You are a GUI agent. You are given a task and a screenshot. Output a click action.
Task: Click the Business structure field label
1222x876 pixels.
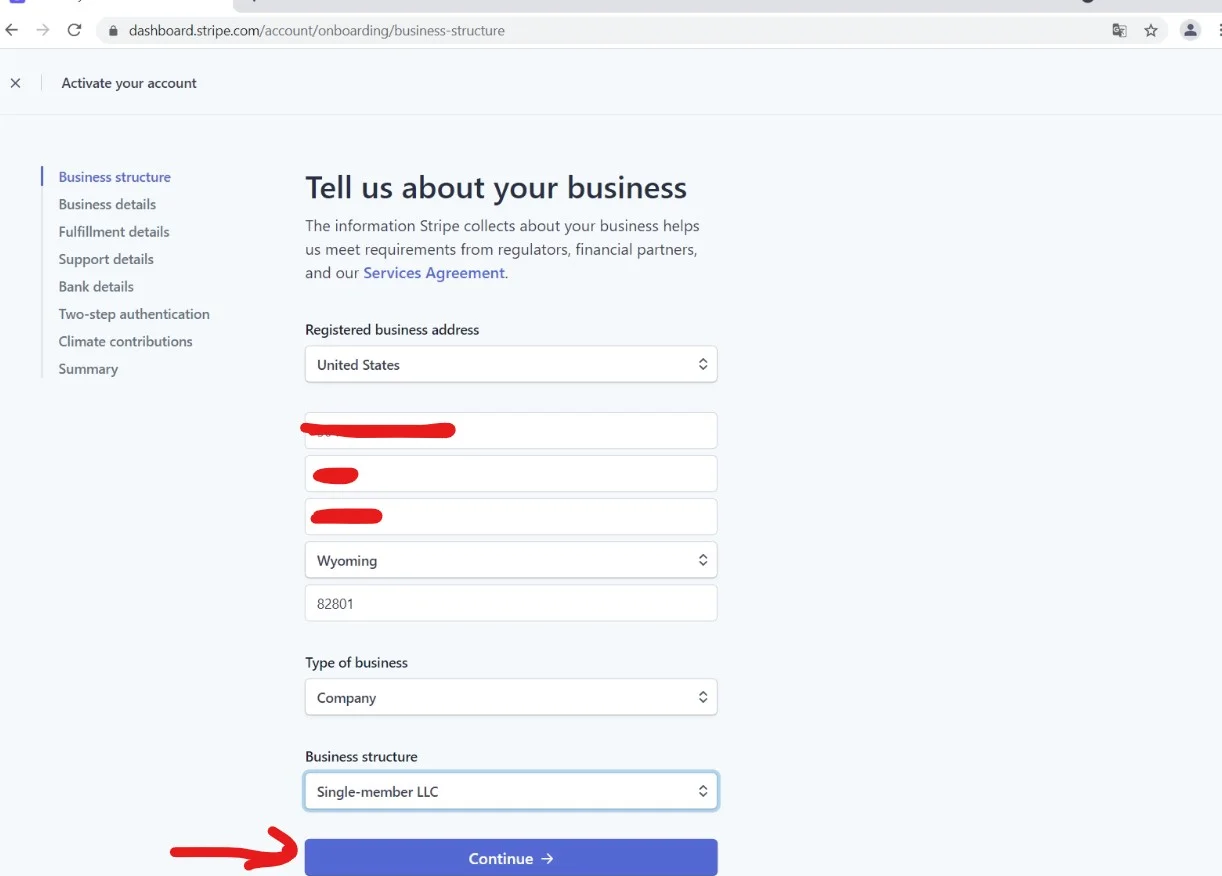pos(361,757)
